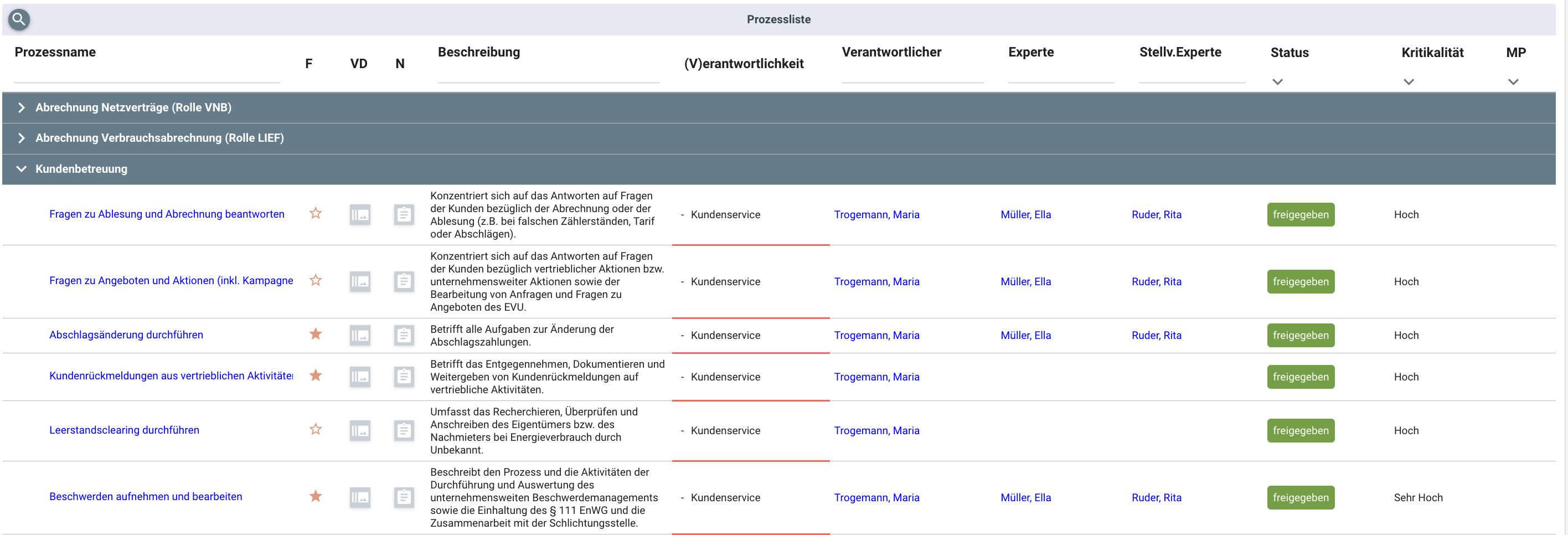Expand Abrechnung Netzverträge (Rolle VNB) group
Image resolution: width=1568 pixels, height=535 pixels.
[x=21, y=108]
